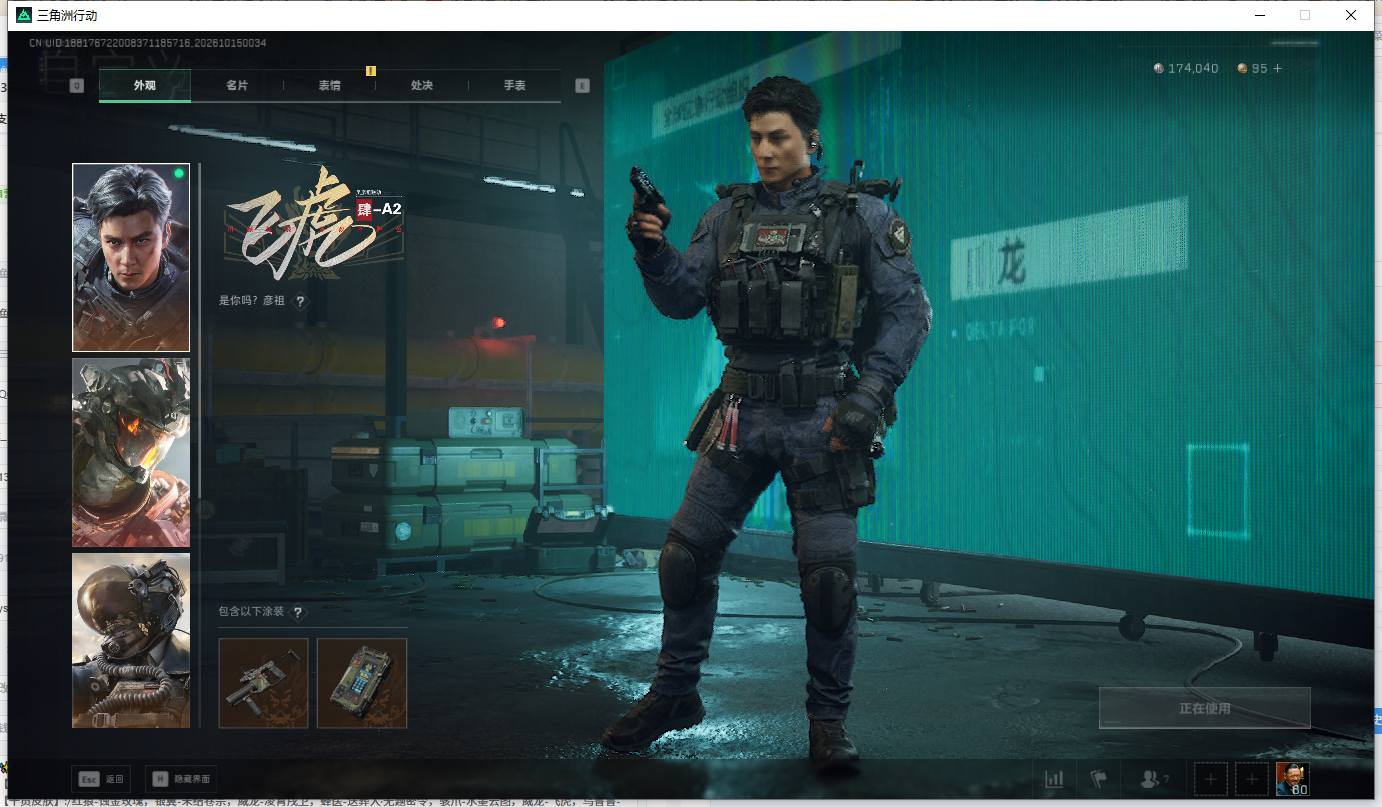The image size is (1382, 807).
Task: Click the 是你吗？彦祖 skin name text
Action: pos(252,300)
